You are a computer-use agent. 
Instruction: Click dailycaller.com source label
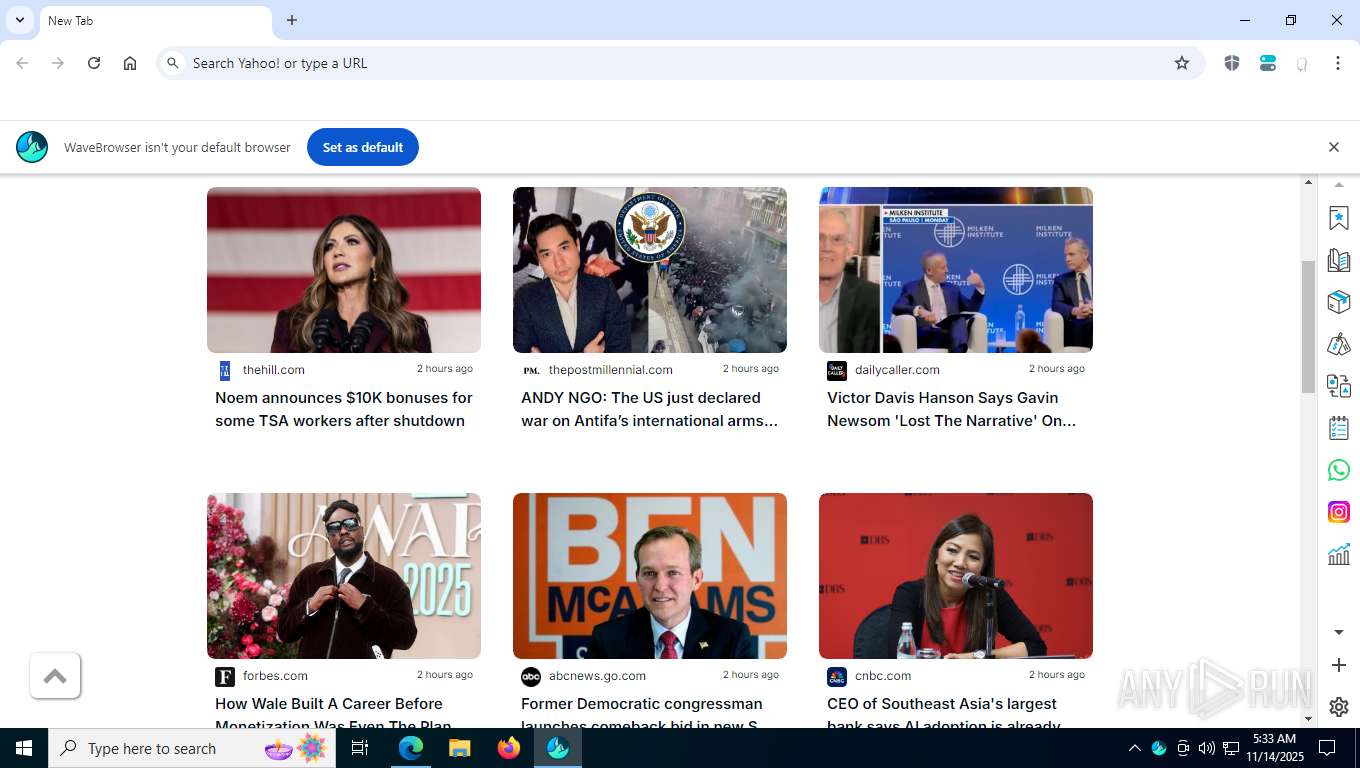click(x=897, y=370)
